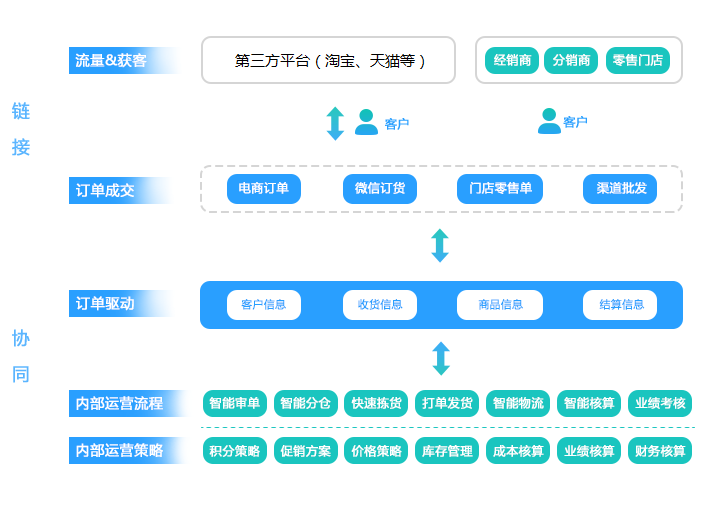Viewport: 708px width, 508px height.
Task: Click the 客户信息 box
Action: 264,305
